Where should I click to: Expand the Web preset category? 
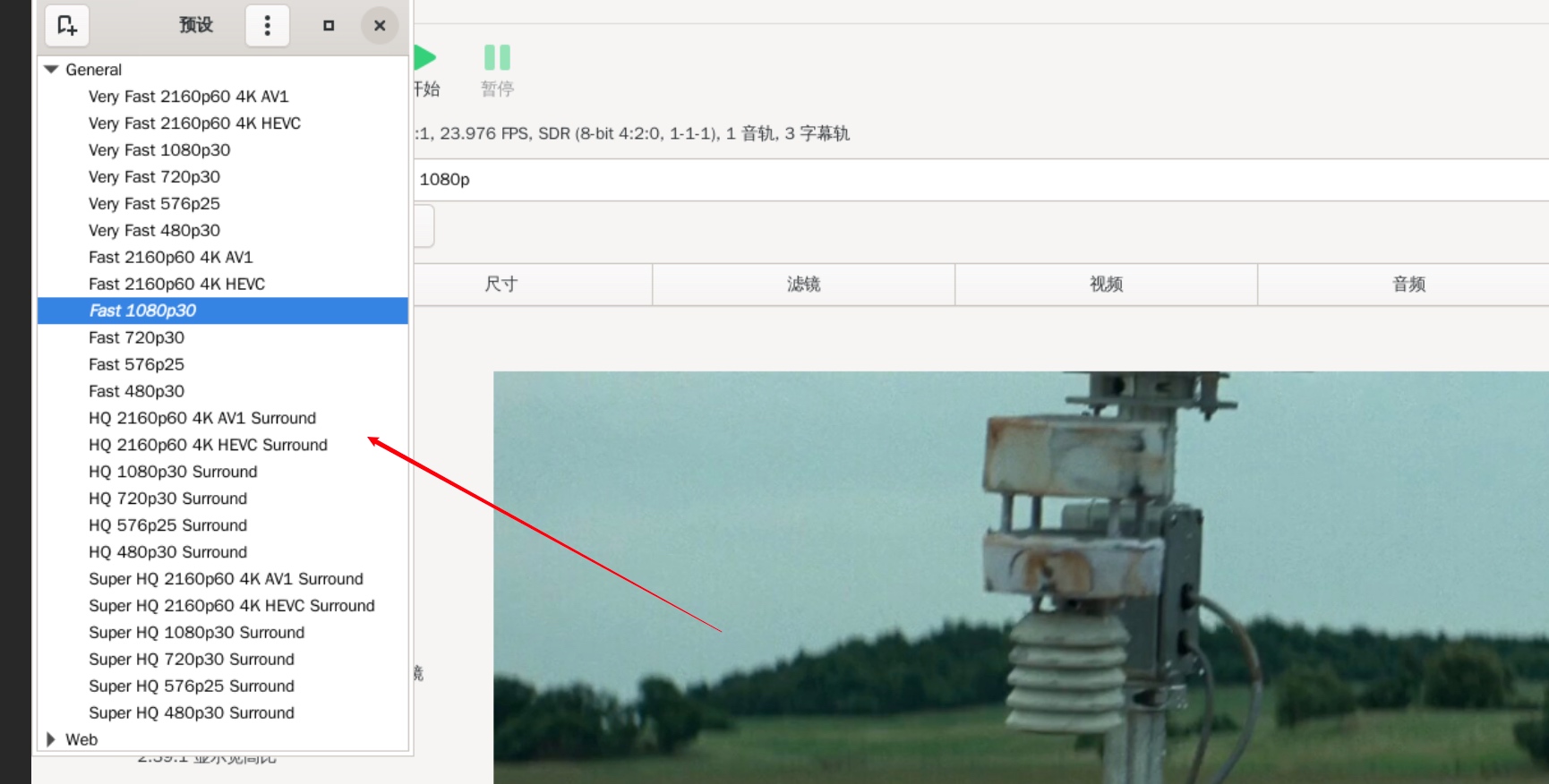(x=51, y=739)
